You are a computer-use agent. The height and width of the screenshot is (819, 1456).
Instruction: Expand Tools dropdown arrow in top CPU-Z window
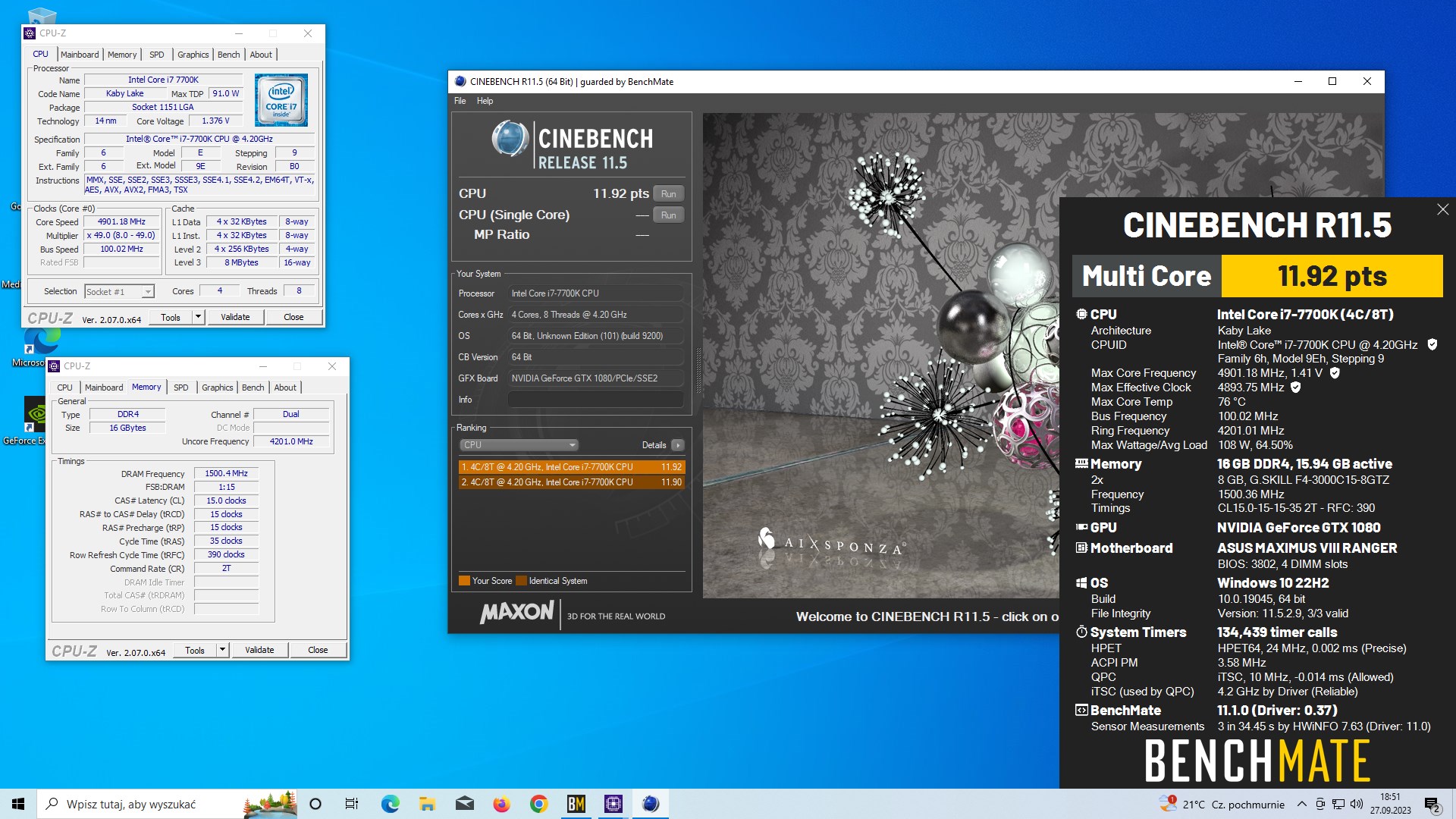click(199, 318)
